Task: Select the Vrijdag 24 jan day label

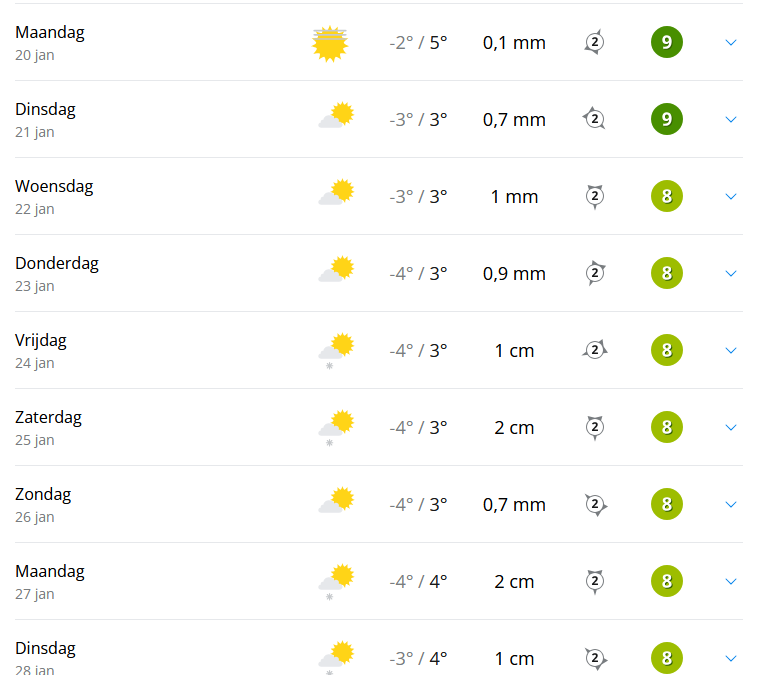Action: coord(41,341)
